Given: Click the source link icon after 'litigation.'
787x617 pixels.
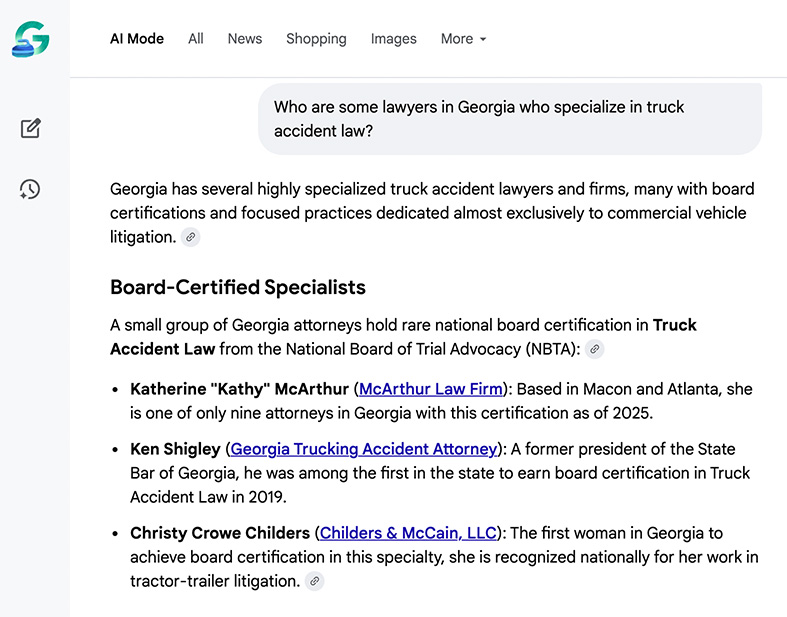Looking at the screenshot, I should 190,238.
